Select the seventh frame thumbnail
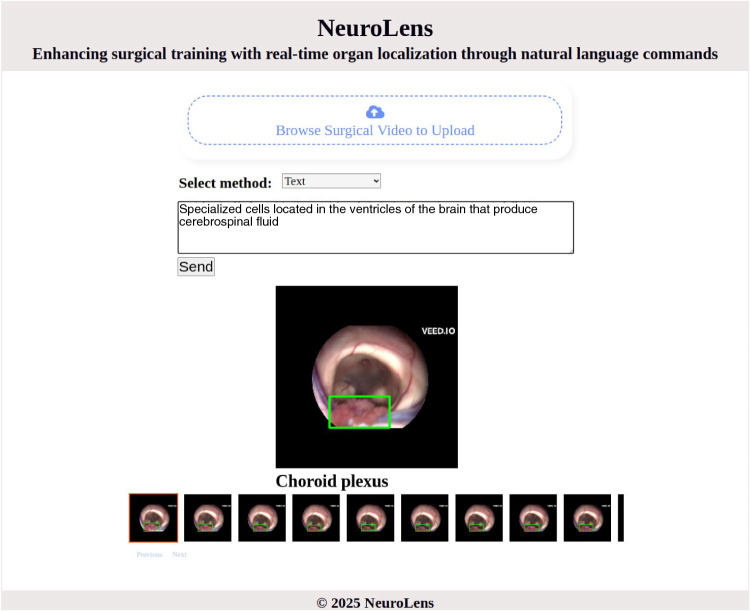This screenshot has height=611, width=750. 479,518
